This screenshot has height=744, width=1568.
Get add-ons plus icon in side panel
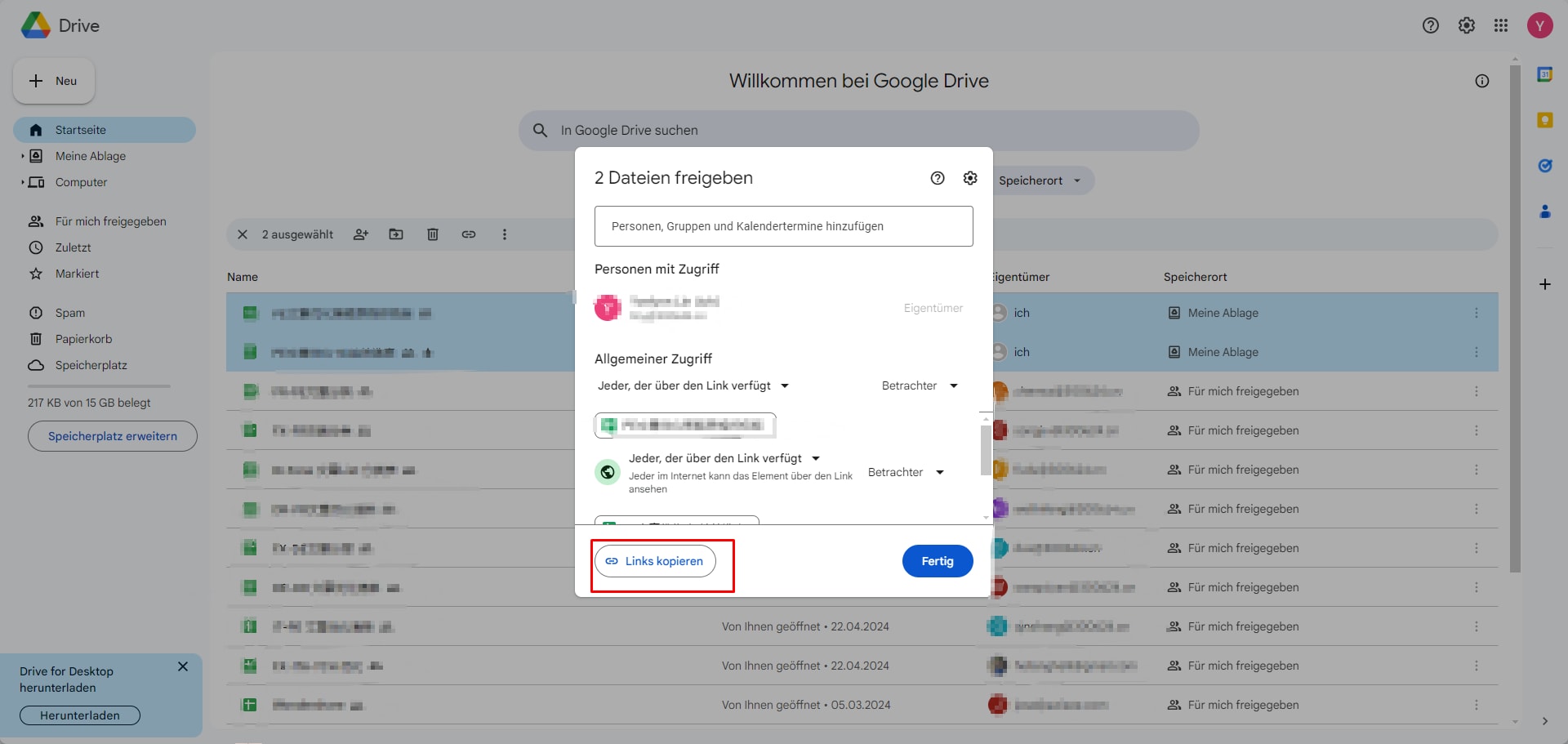coord(1544,284)
